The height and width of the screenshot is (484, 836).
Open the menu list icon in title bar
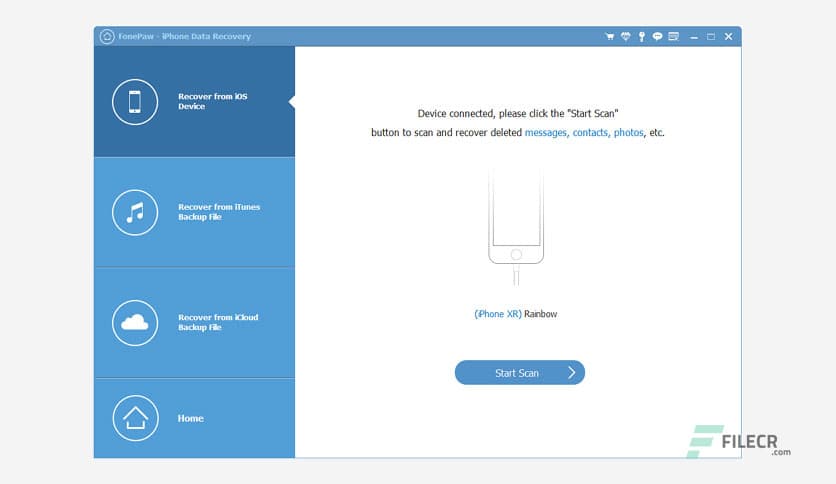(x=673, y=36)
